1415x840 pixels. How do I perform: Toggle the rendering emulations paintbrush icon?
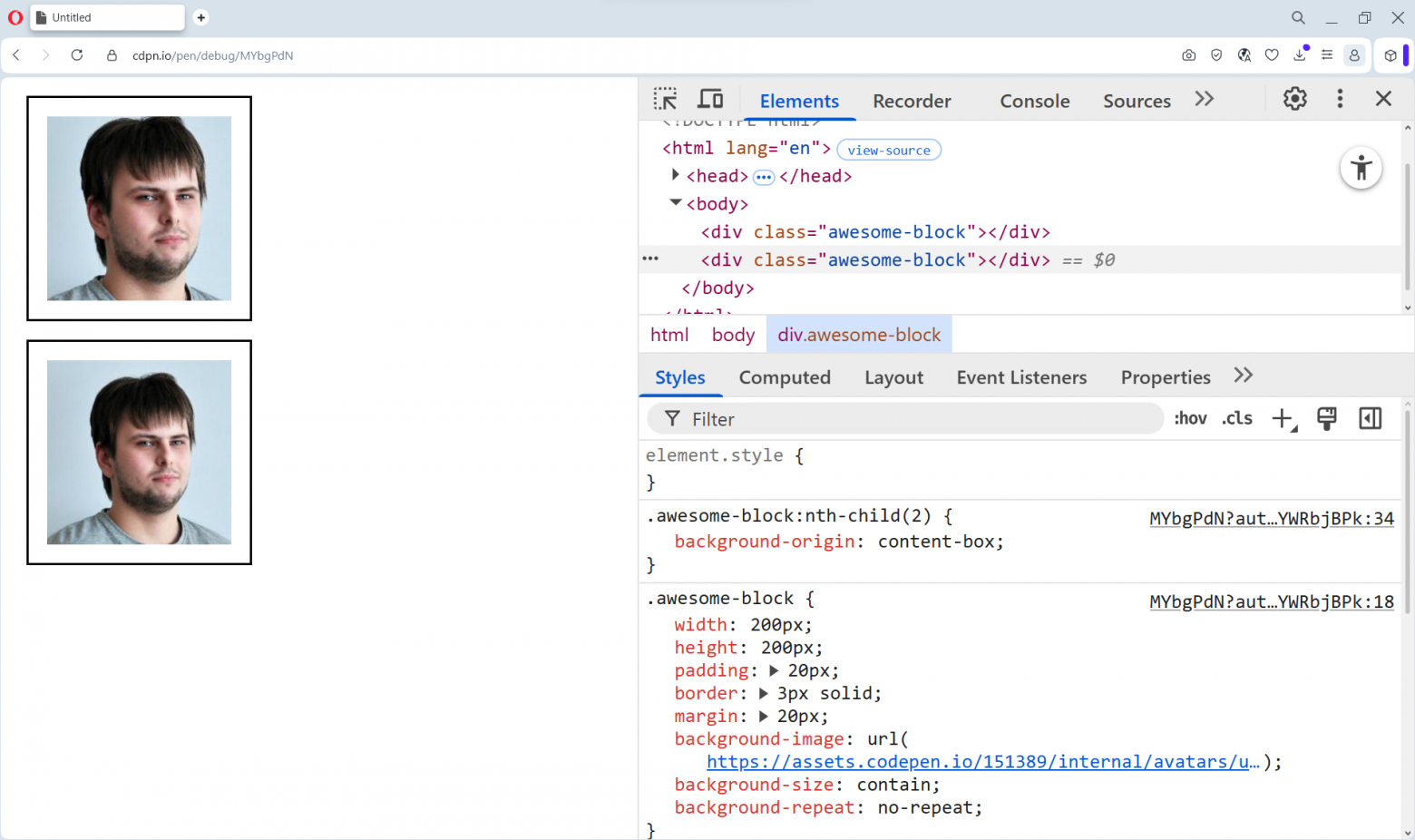pos(1327,418)
